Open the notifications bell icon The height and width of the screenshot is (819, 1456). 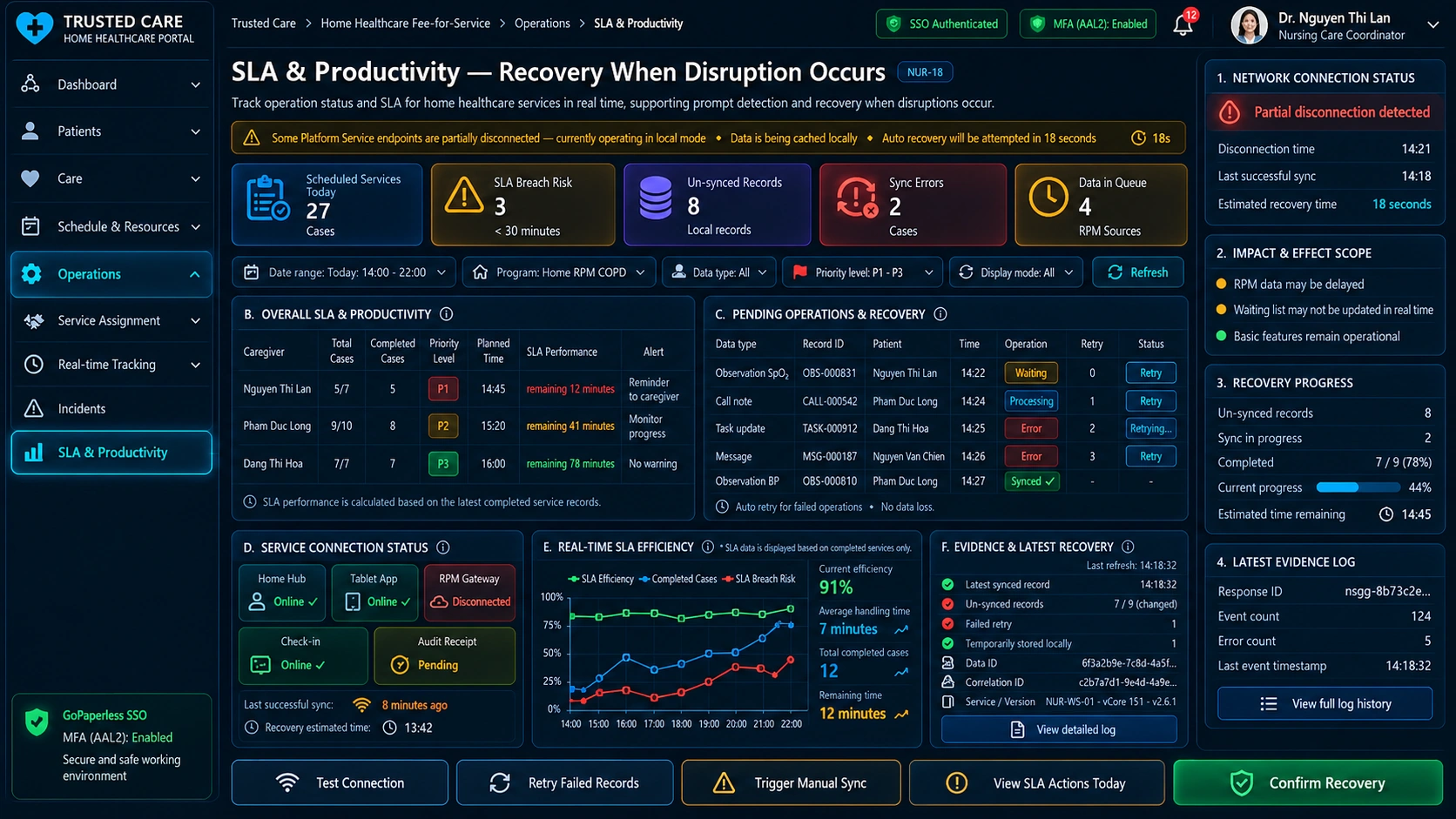tap(1183, 24)
